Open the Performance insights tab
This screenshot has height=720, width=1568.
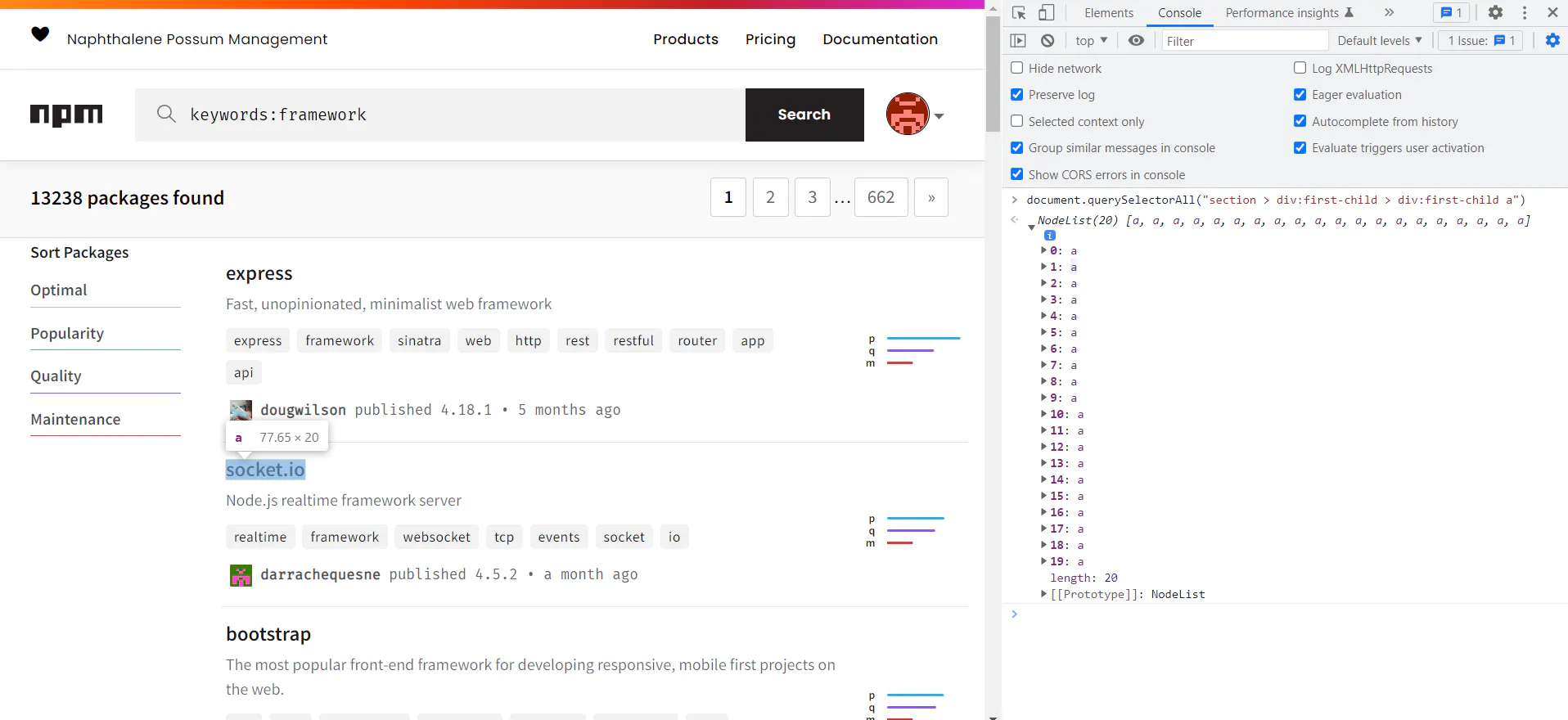[x=1289, y=12]
